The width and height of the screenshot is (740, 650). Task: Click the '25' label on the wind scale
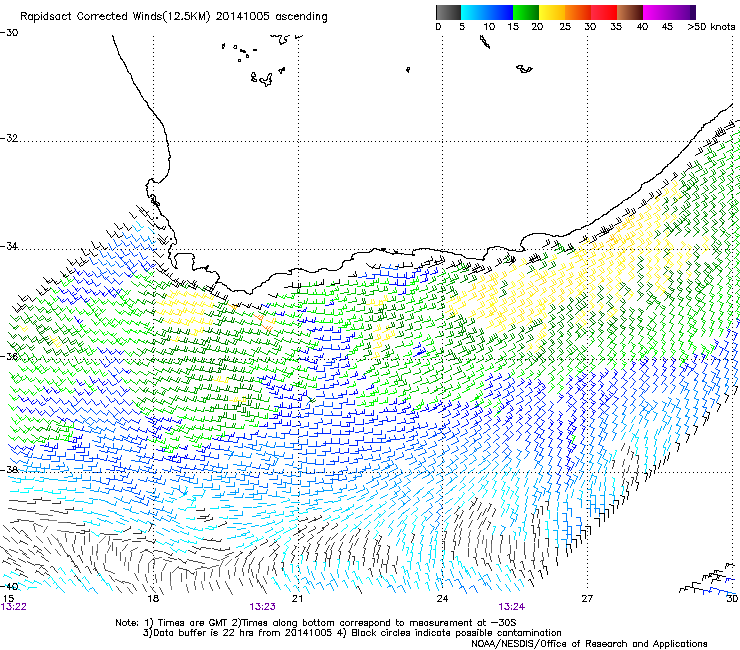tap(565, 27)
